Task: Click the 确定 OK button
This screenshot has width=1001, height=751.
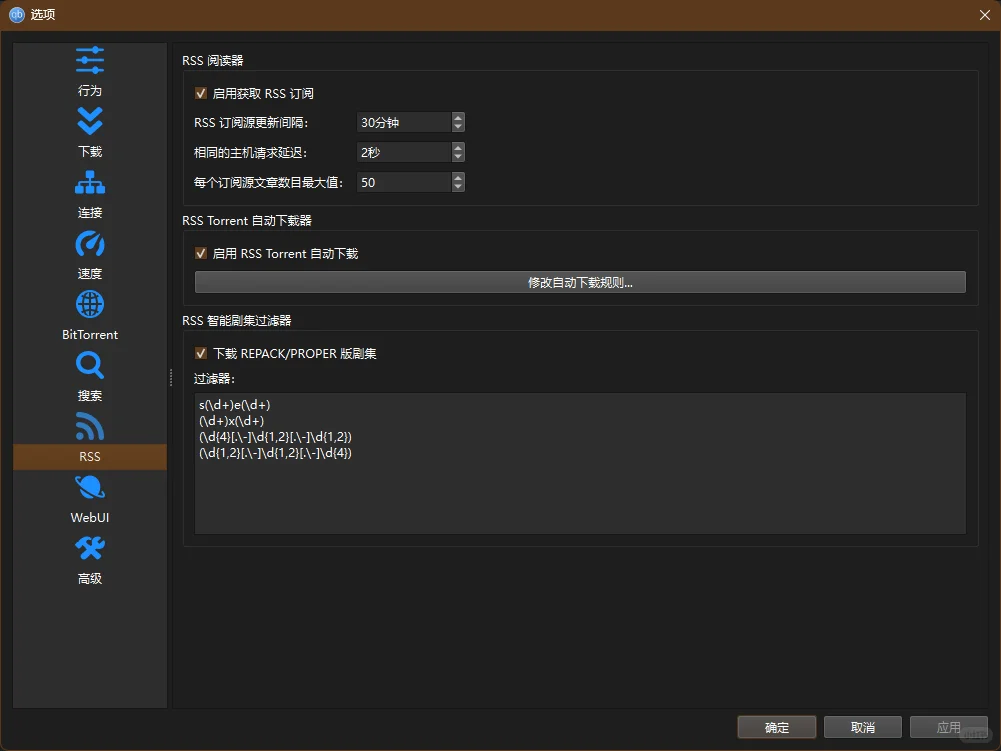Action: pyautogui.click(x=777, y=727)
